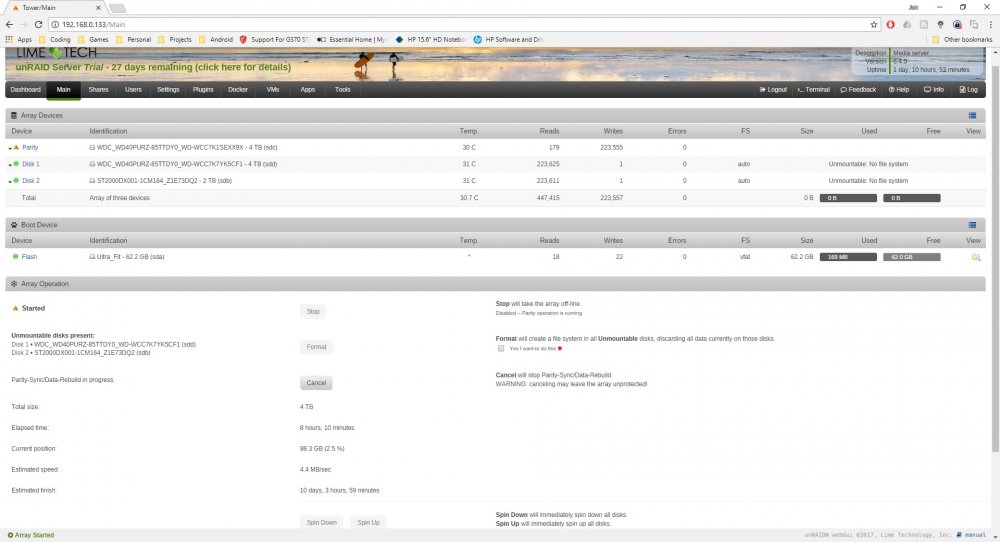Click the Disk 2 green status icon

pyautogui.click(x=17, y=180)
